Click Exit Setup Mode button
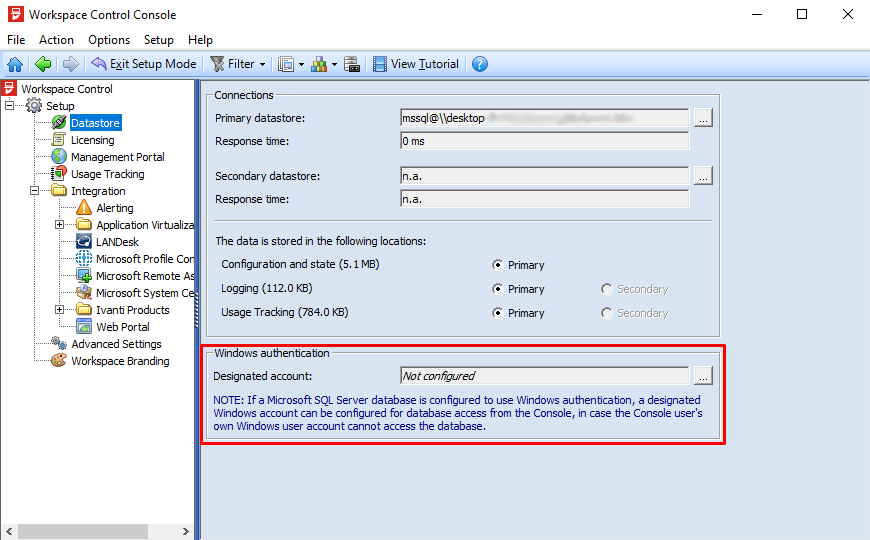The image size is (870, 540). pos(144,64)
